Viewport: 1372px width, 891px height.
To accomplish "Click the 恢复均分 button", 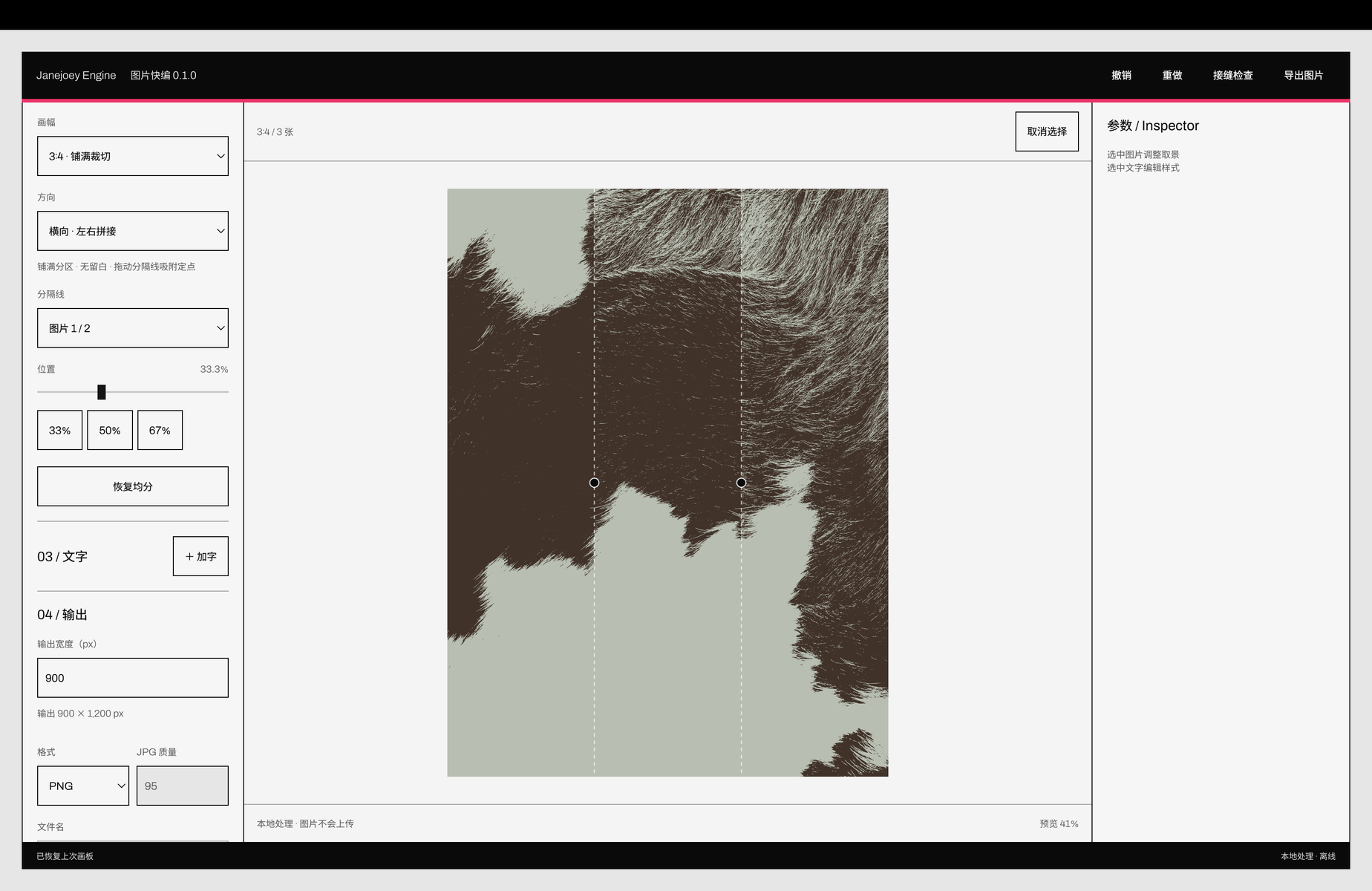I will 133,486.
